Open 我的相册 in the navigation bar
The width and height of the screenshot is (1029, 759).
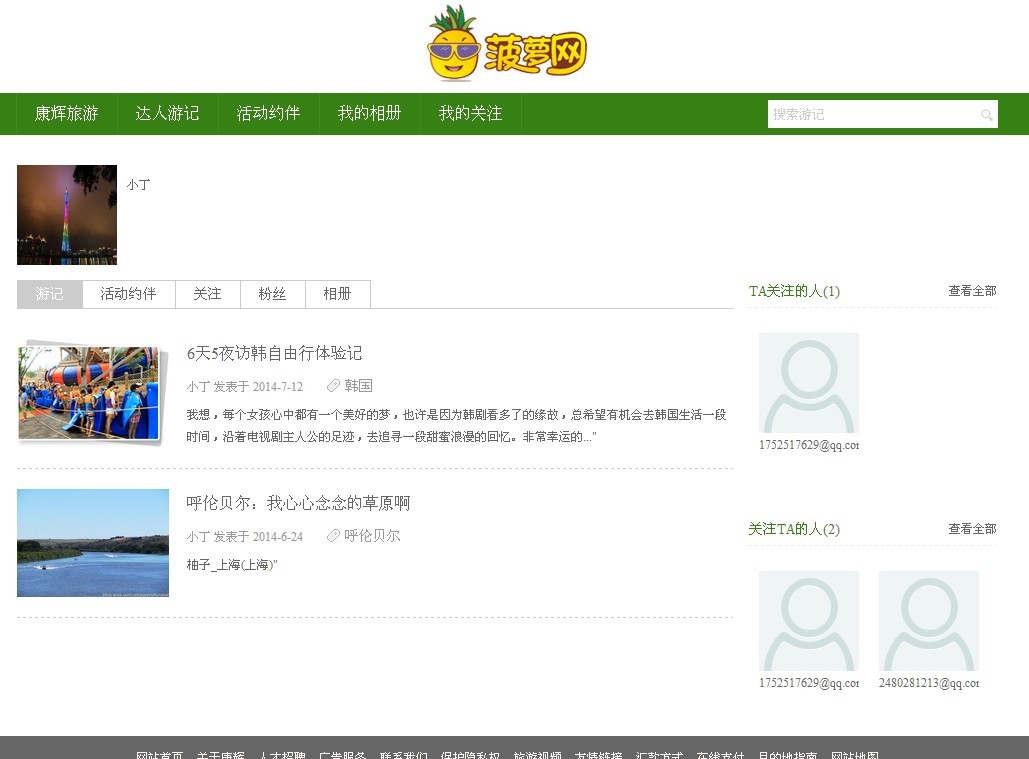pos(369,114)
